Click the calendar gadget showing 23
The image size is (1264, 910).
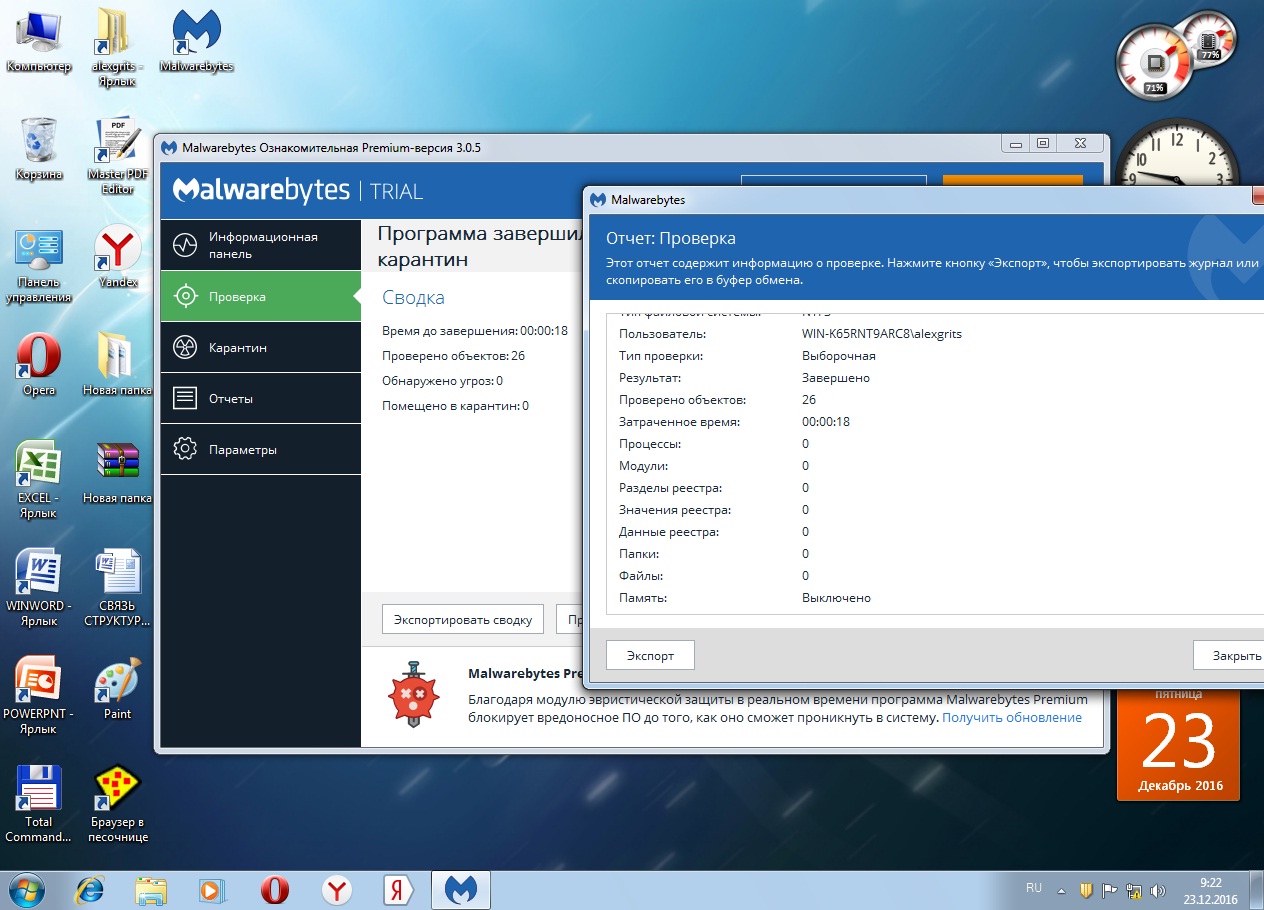pos(1178,744)
